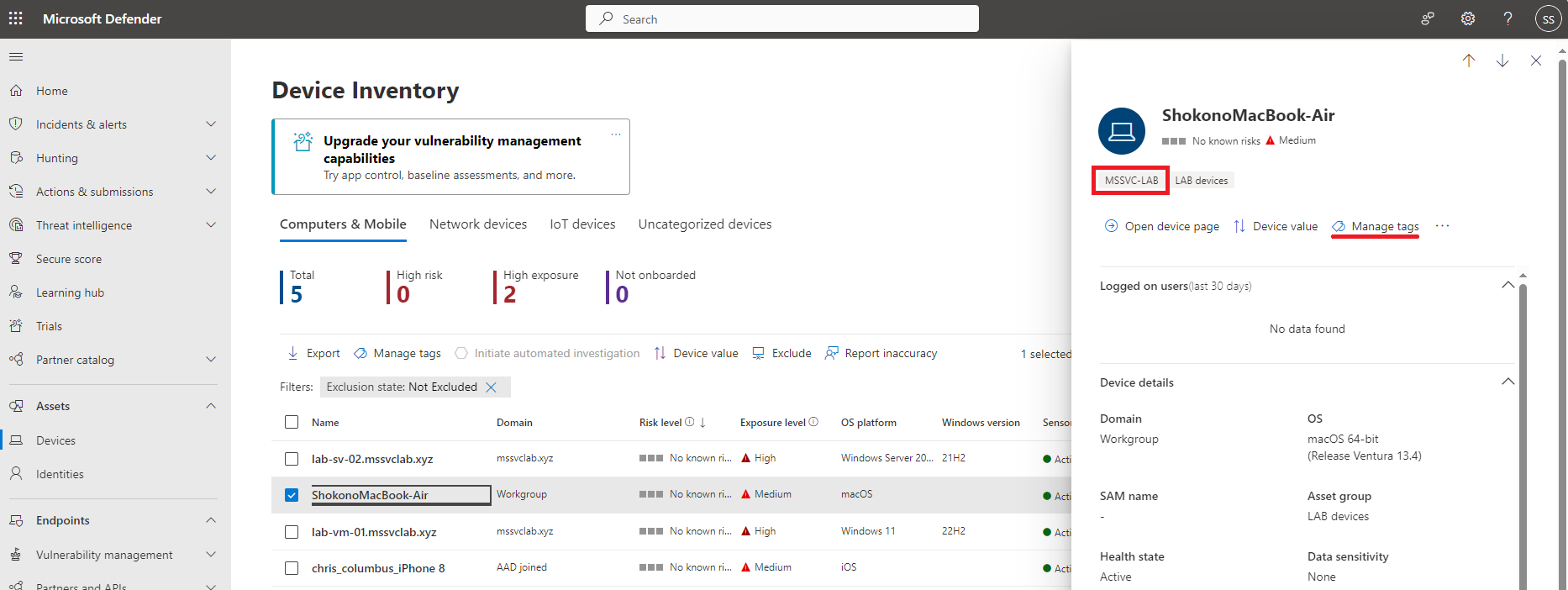Switch to Computers & Mobile tab
Viewport: 1568px width, 590px height.
click(343, 224)
